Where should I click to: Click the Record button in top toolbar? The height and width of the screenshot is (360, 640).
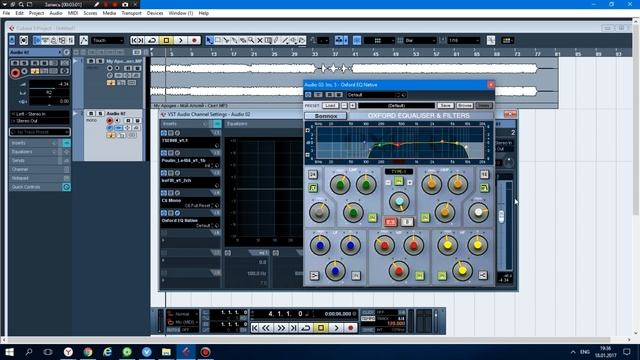194,40
